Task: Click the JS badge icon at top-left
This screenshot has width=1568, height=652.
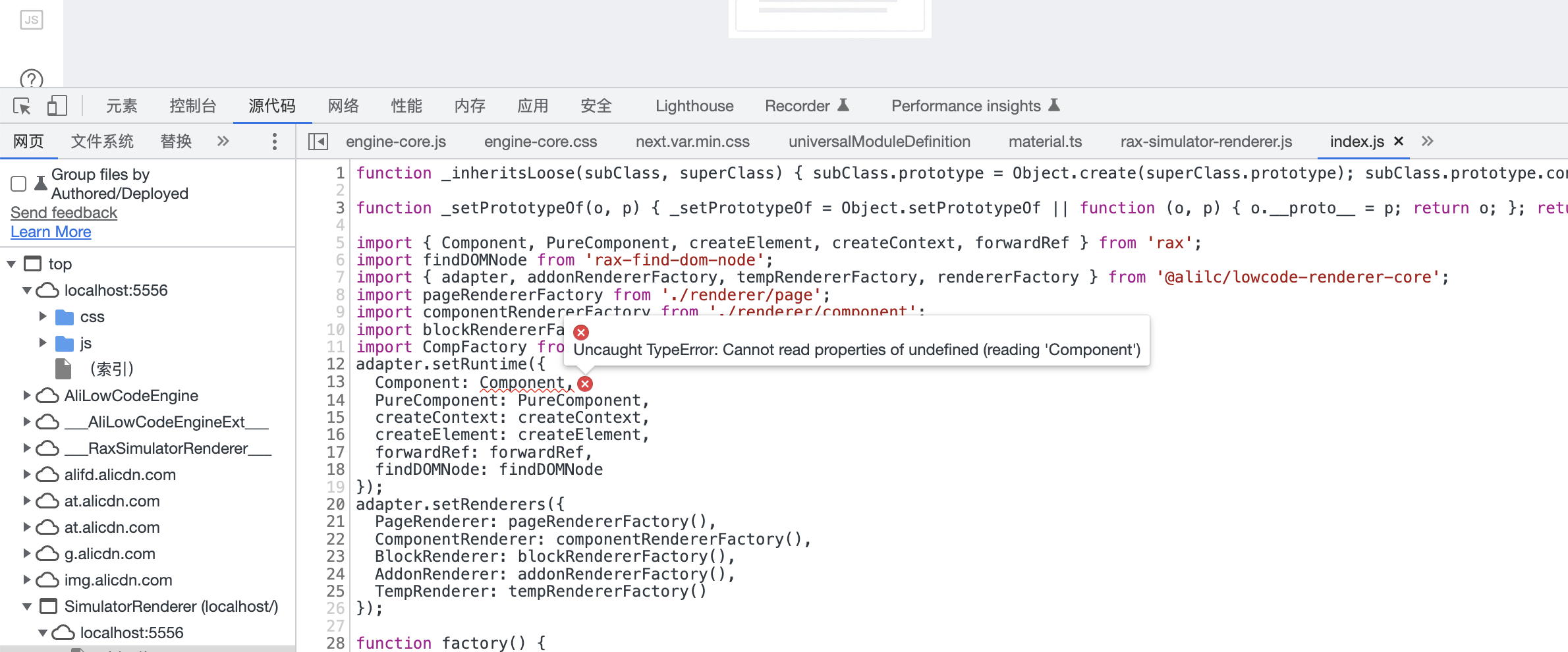Action: tap(30, 20)
